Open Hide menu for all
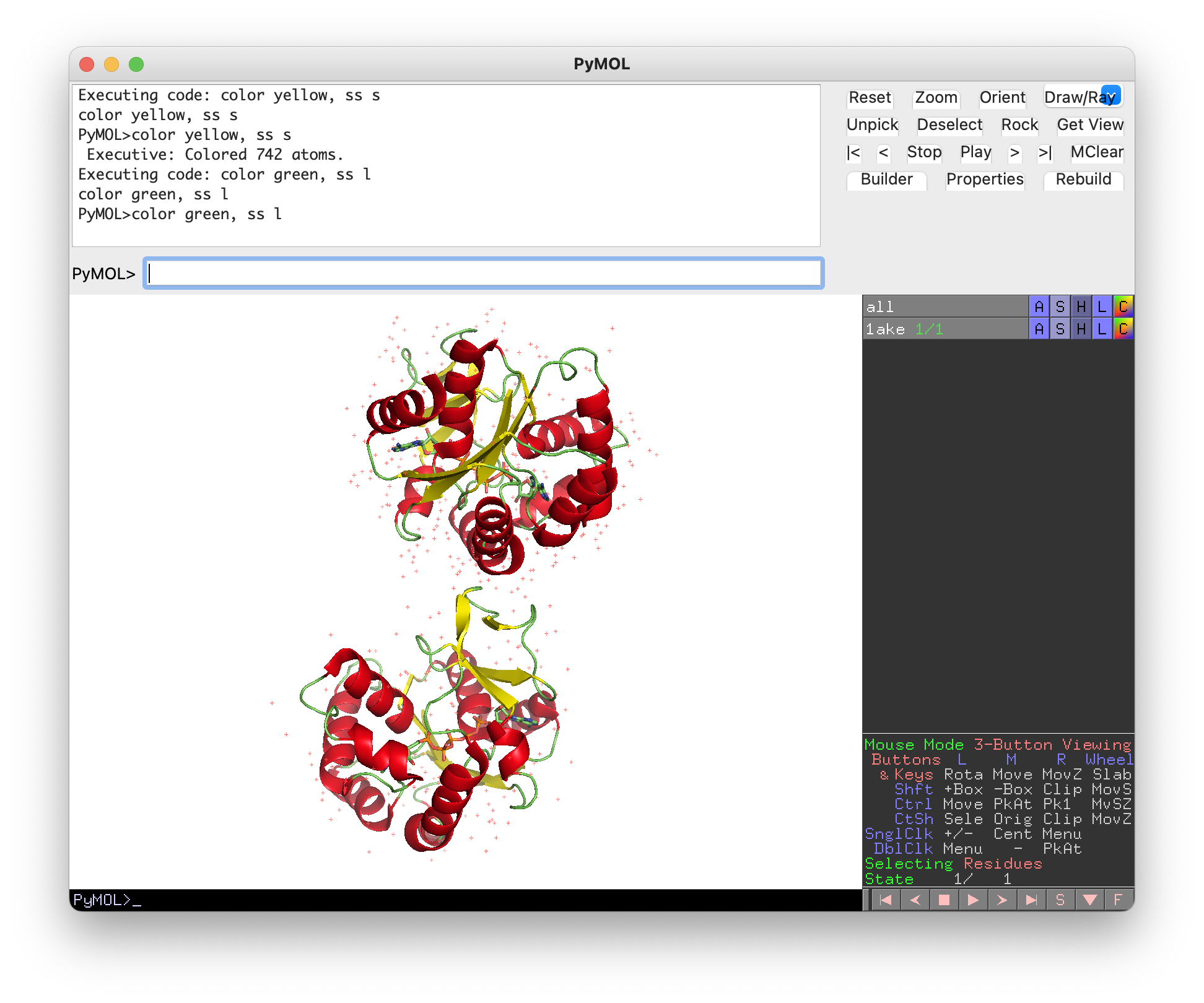The image size is (1204, 1003). tap(1081, 306)
